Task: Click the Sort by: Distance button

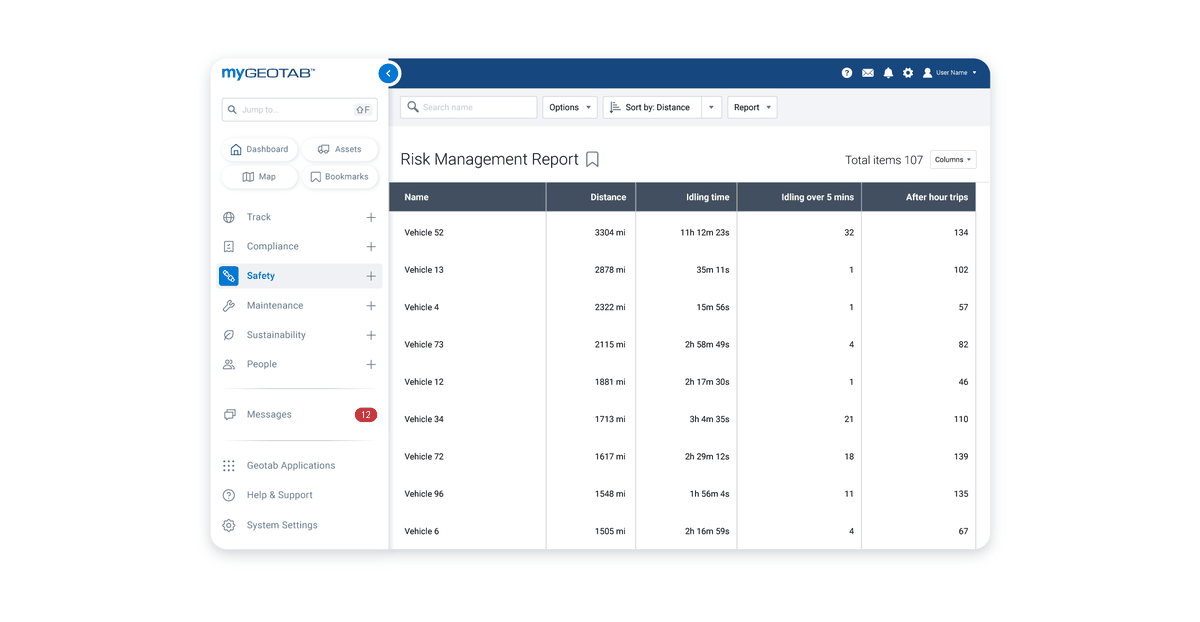Action: click(x=652, y=107)
